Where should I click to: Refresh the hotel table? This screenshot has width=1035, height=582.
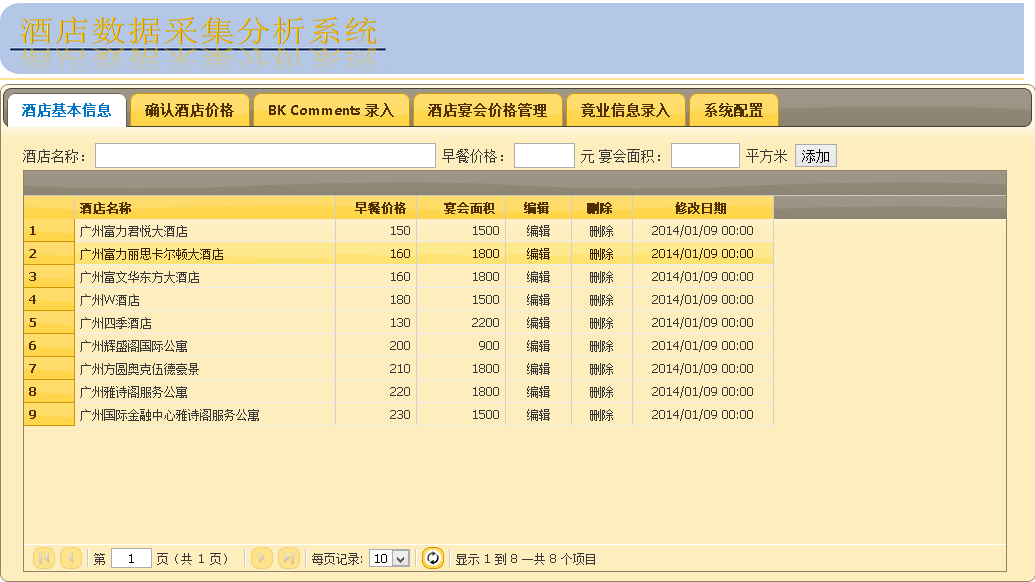tap(432, 558)
